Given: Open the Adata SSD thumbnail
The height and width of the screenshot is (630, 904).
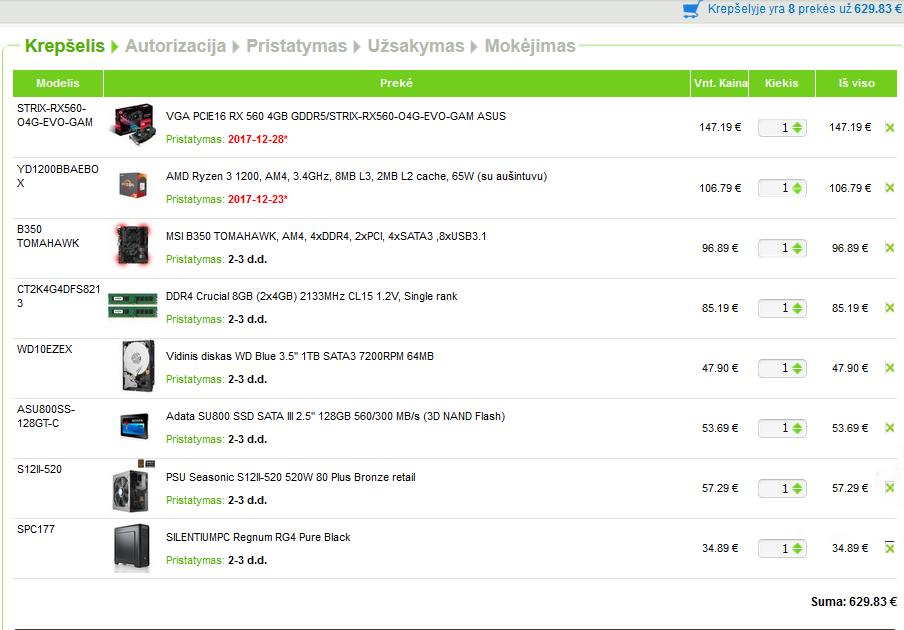Looking at the screenshot, I should click(x=134, y=426).
